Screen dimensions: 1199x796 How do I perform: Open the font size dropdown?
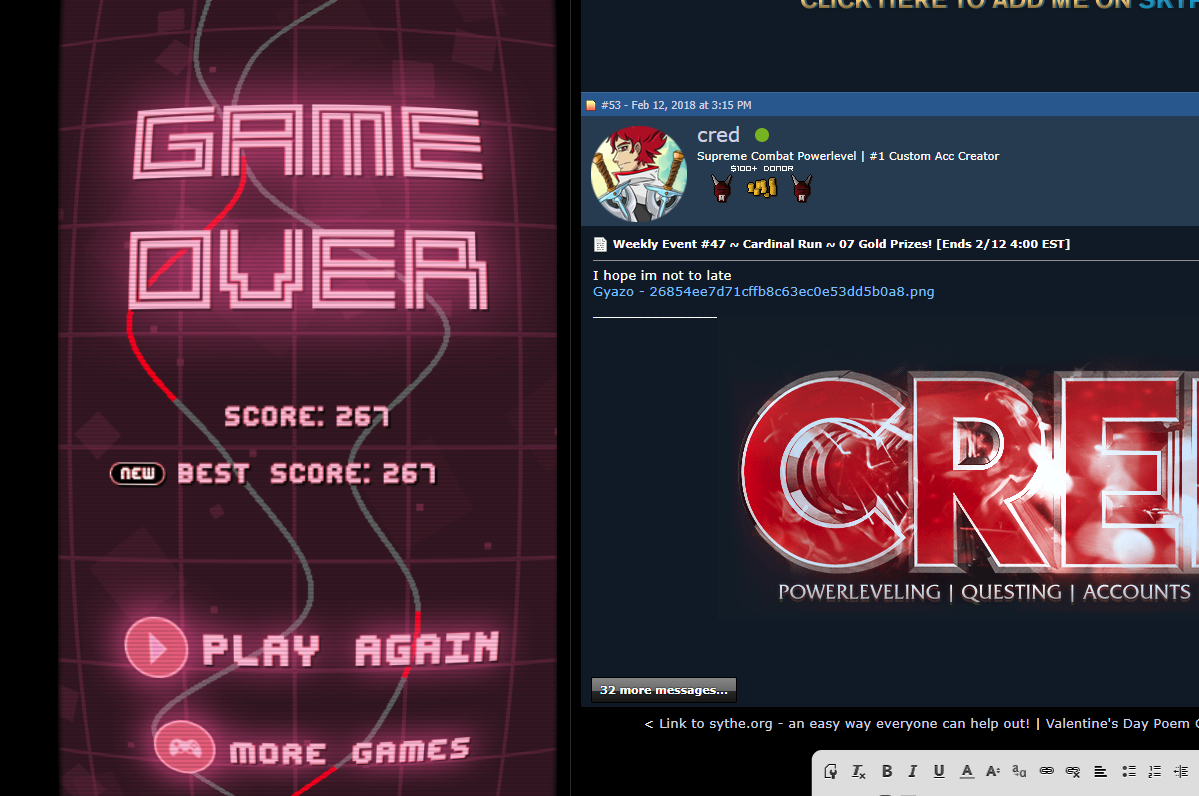point(993,772)
